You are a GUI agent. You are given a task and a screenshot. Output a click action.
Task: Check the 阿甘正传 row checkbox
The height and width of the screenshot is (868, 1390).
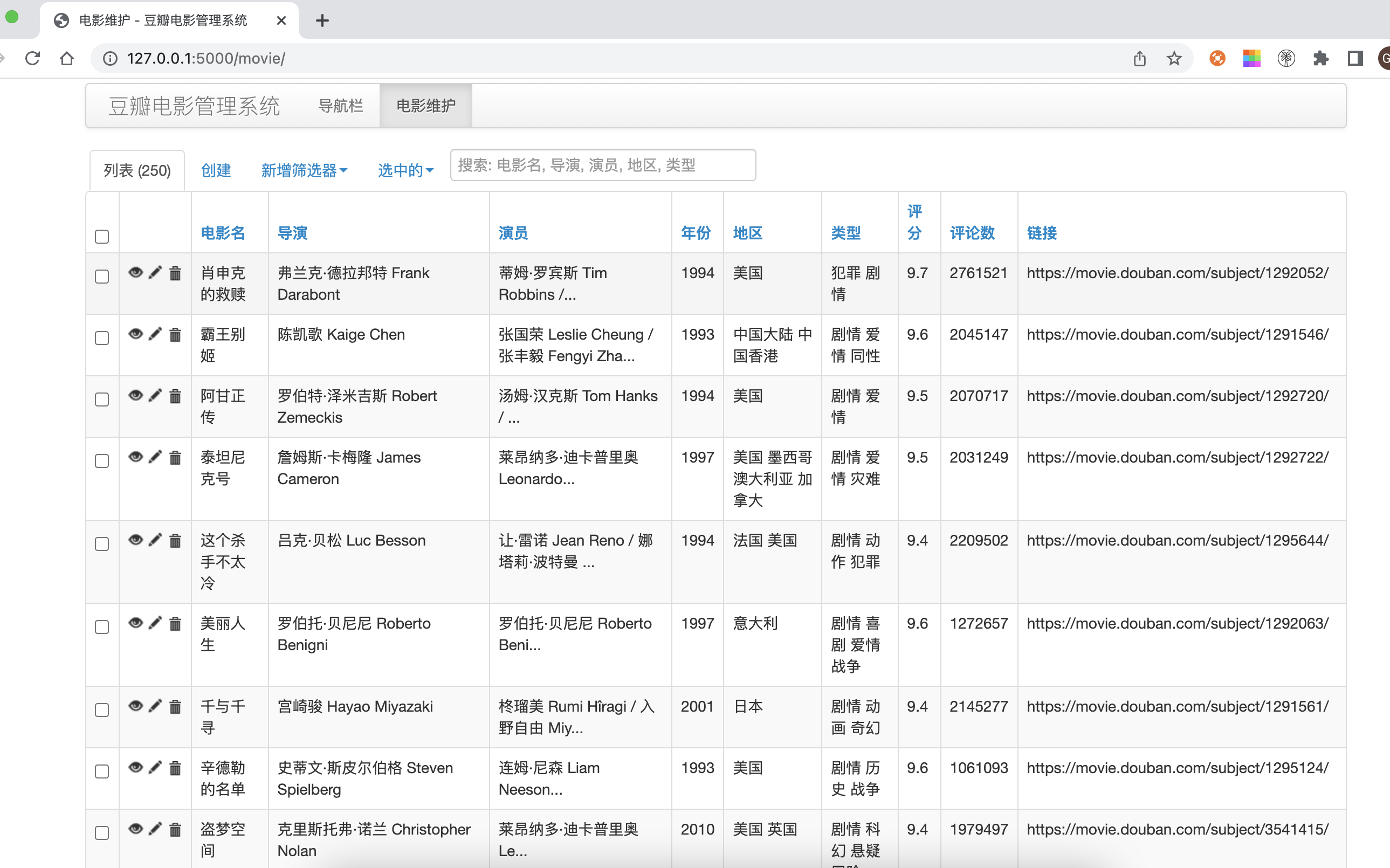(x=101, y=399)
